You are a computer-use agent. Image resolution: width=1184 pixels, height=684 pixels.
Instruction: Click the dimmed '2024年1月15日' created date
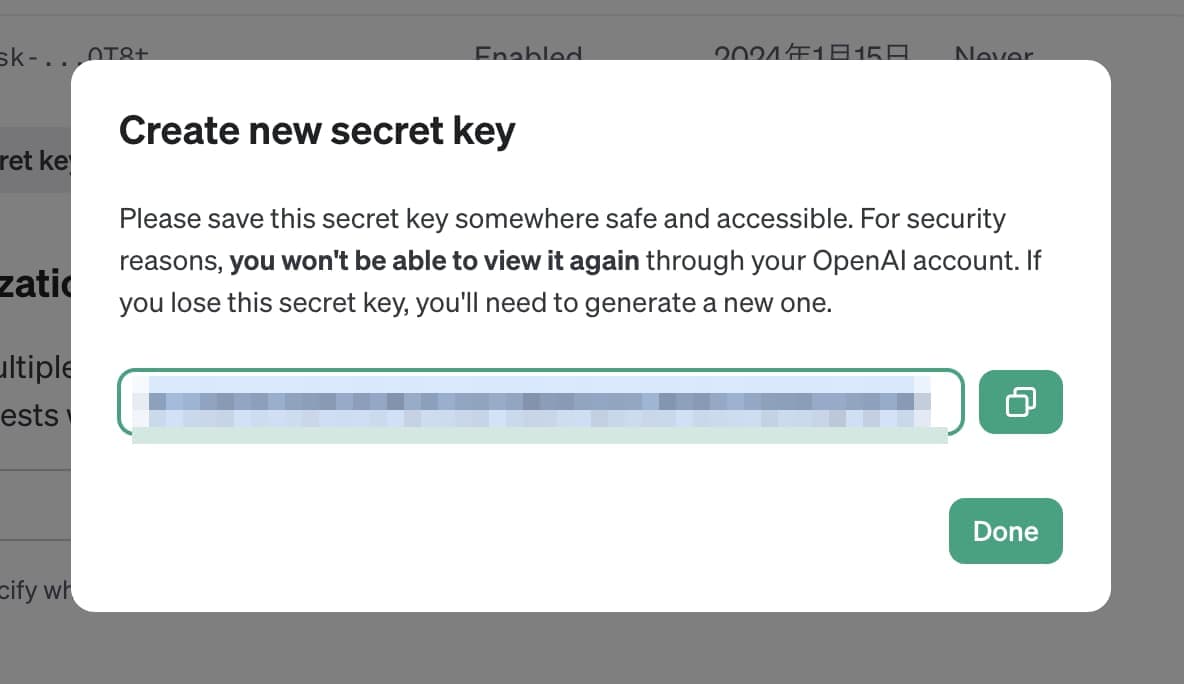(812, 54)
